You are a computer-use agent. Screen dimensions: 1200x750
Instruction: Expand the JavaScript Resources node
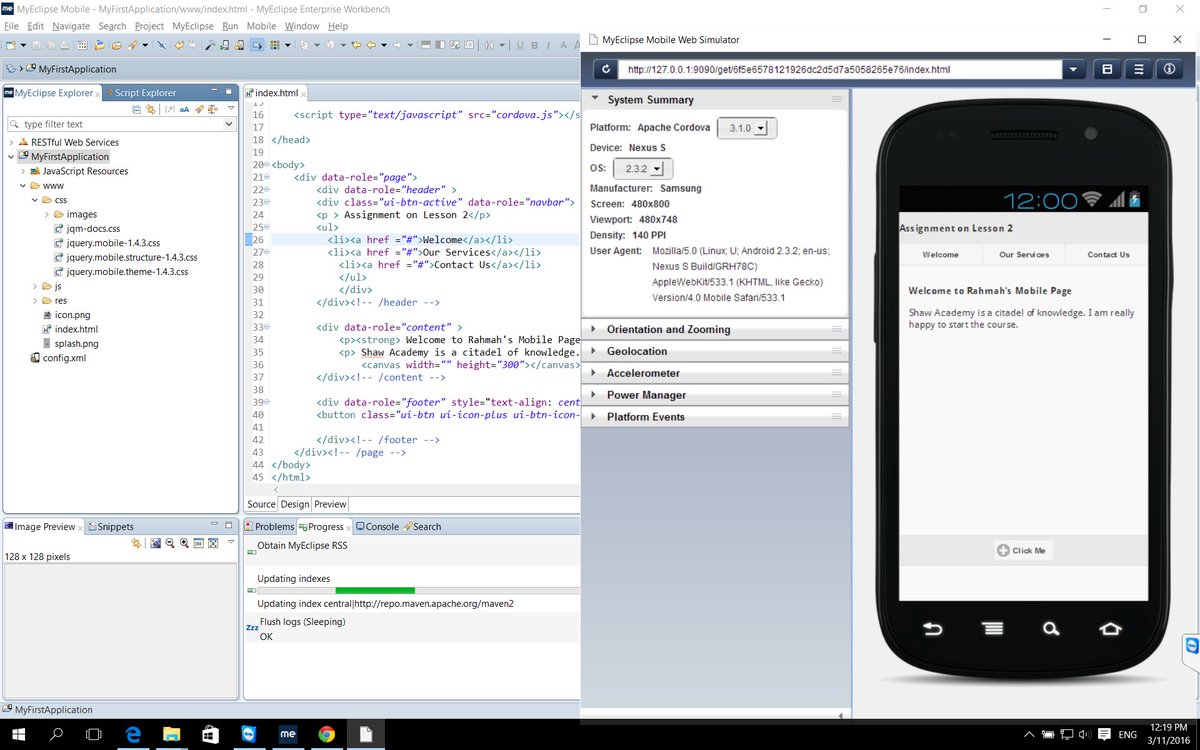click(x=23, y=171)
